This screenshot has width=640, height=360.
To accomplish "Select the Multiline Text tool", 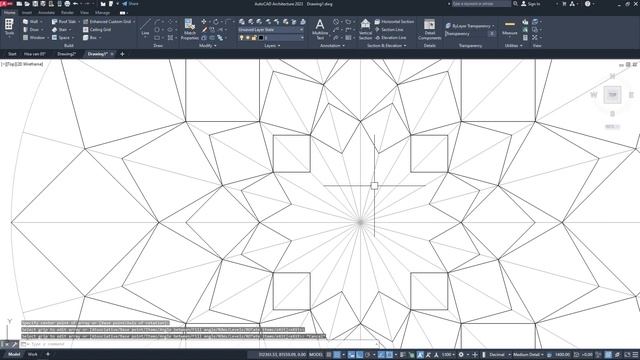I will [x=320, y=29].
